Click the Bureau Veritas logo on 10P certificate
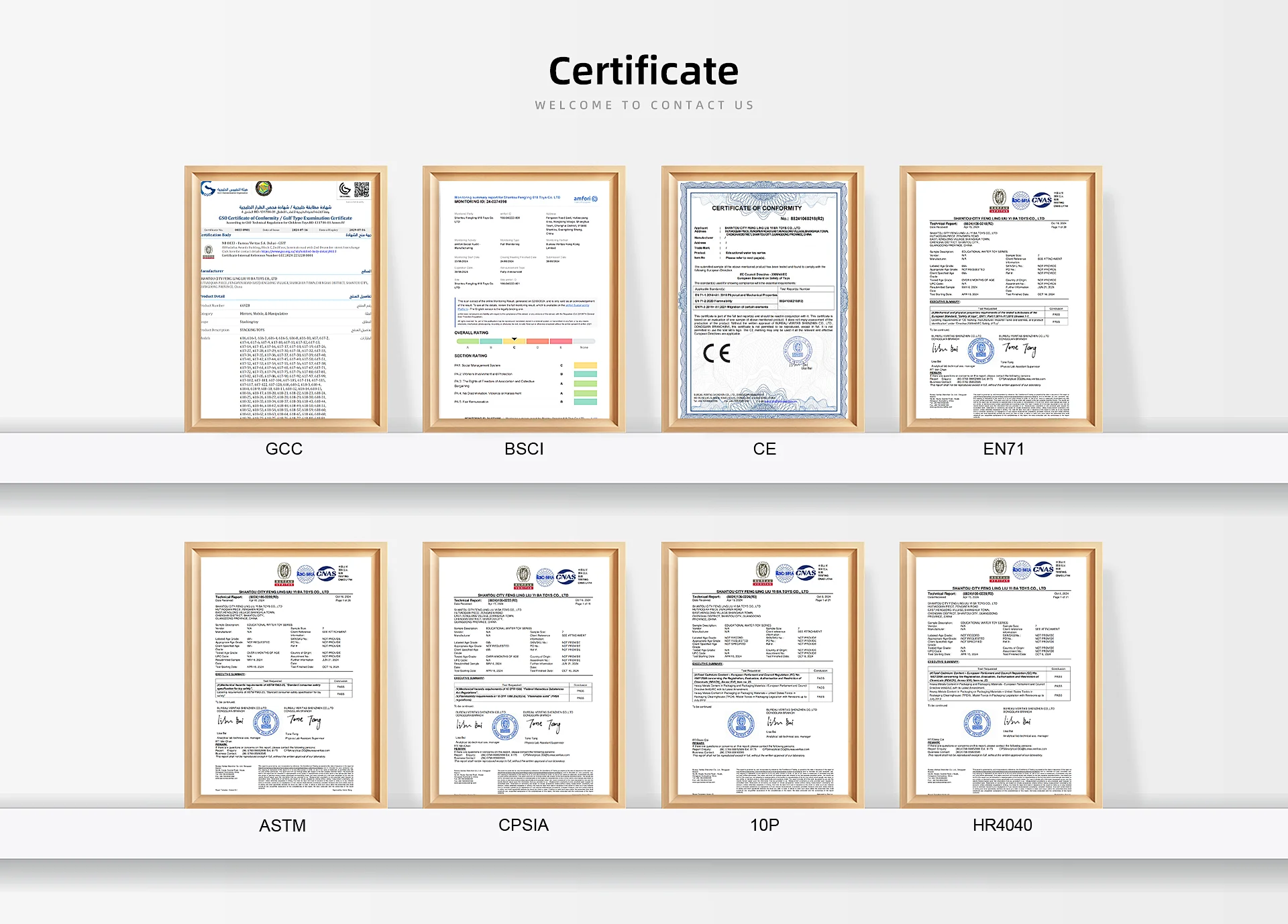The width and height of the screenshot is (1288, 924). coord(763,572)
